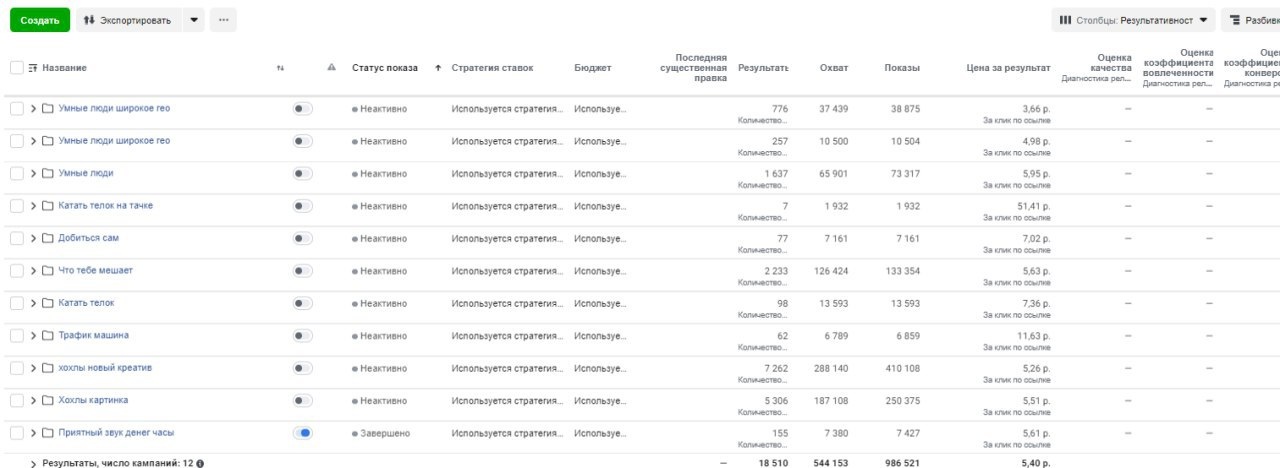Turn on the Умные люди campaign switch
This screenshot has width=1280, height=468.
pos(302,173)
